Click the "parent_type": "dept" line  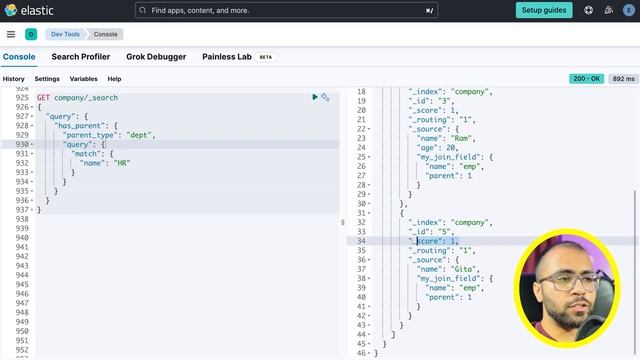(x=109, y=135)
